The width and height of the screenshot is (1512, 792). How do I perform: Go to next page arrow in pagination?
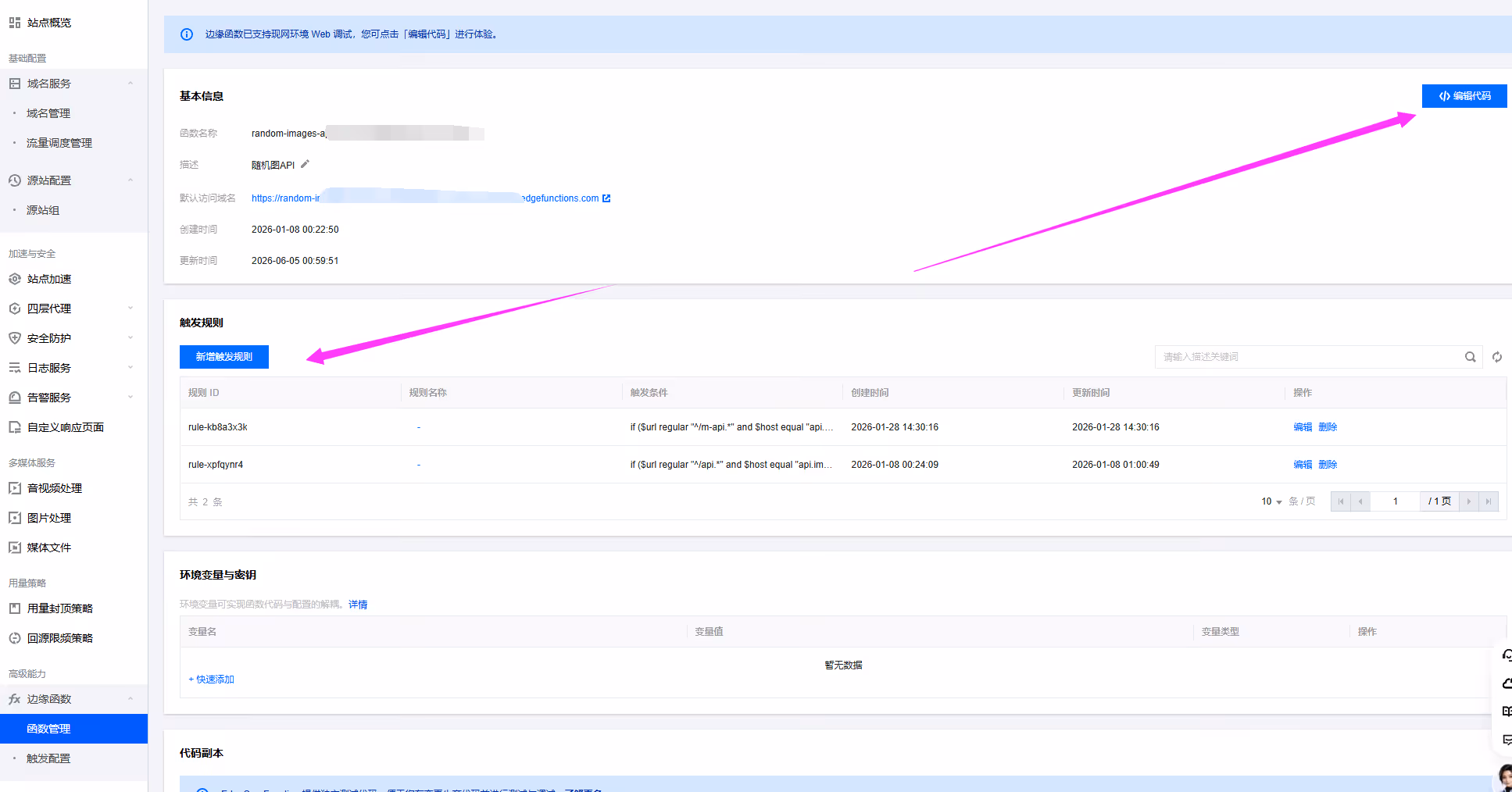(x=1469, y=501)
